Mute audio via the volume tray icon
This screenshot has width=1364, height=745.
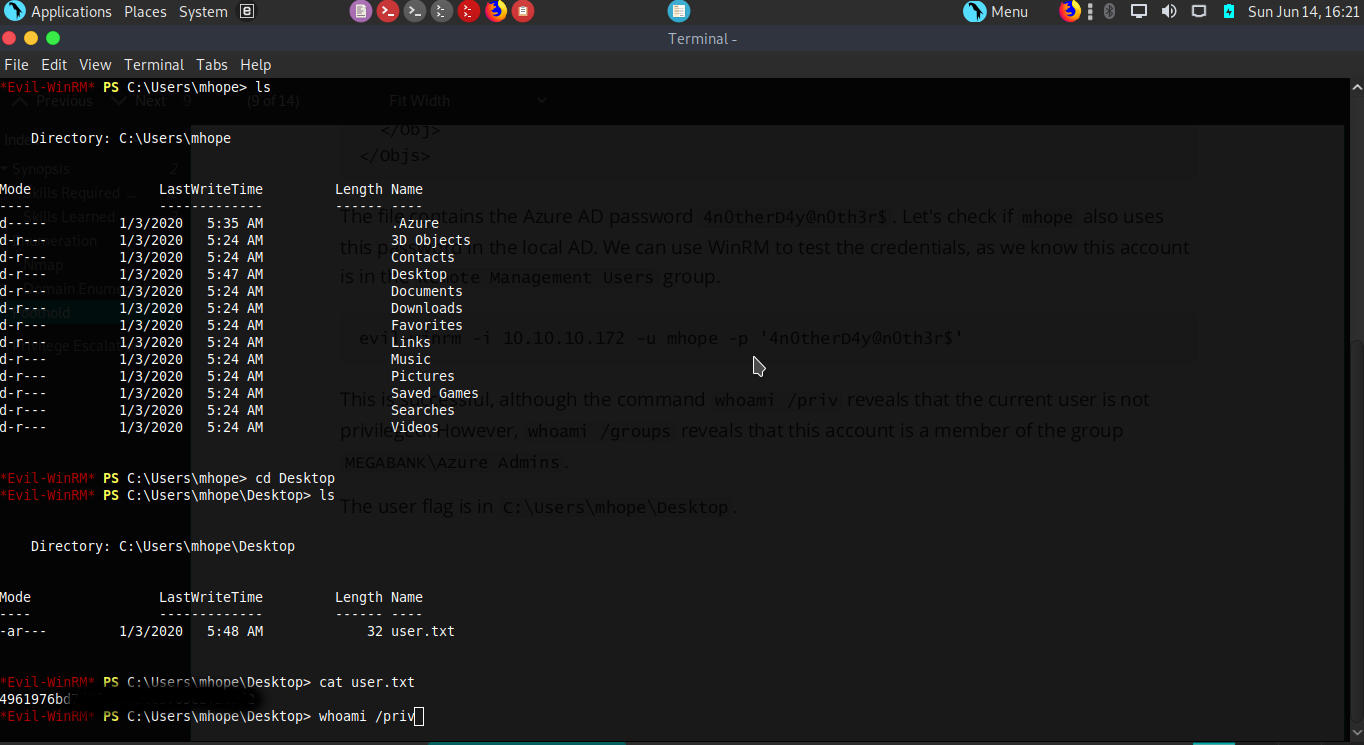coord(1168,11)
